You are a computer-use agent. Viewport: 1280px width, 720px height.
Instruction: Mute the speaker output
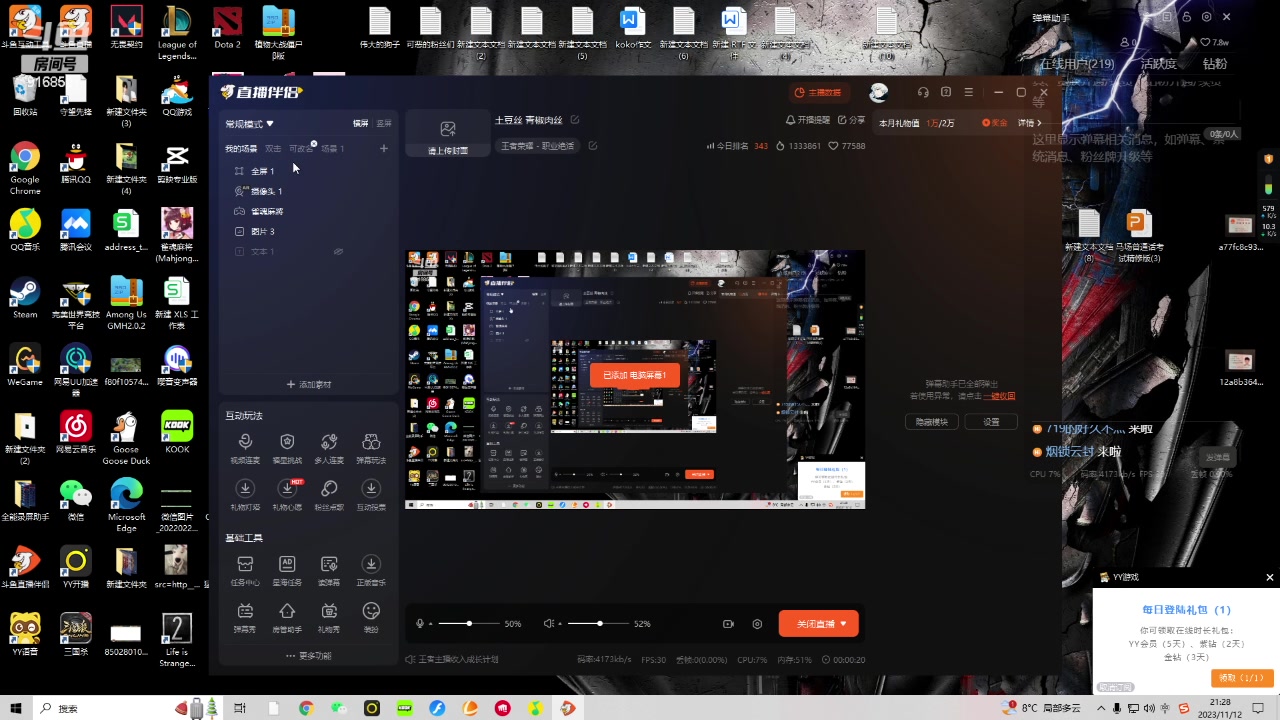coord(547,624)
